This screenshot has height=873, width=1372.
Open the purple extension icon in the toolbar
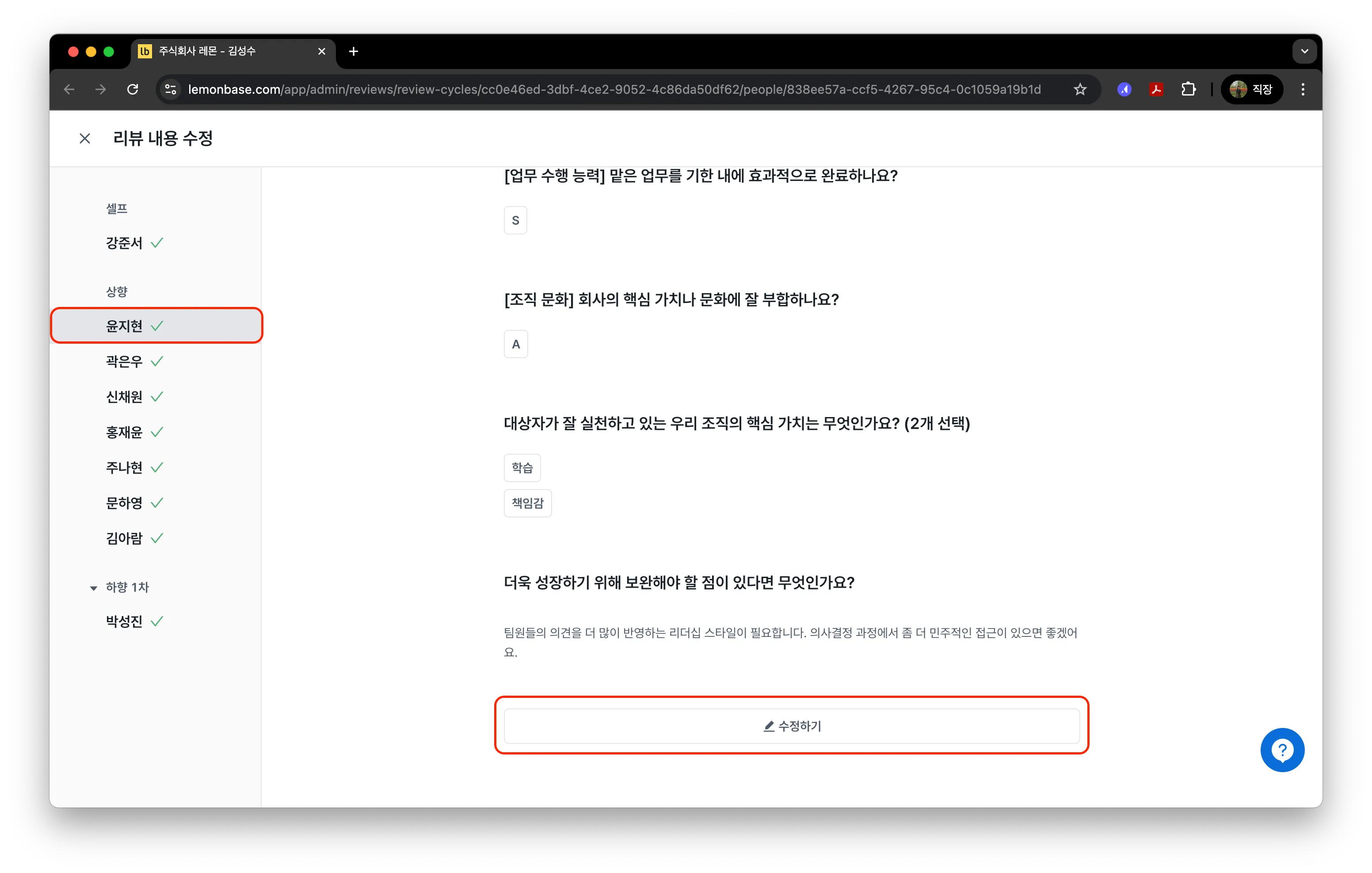pos(1124,89)
